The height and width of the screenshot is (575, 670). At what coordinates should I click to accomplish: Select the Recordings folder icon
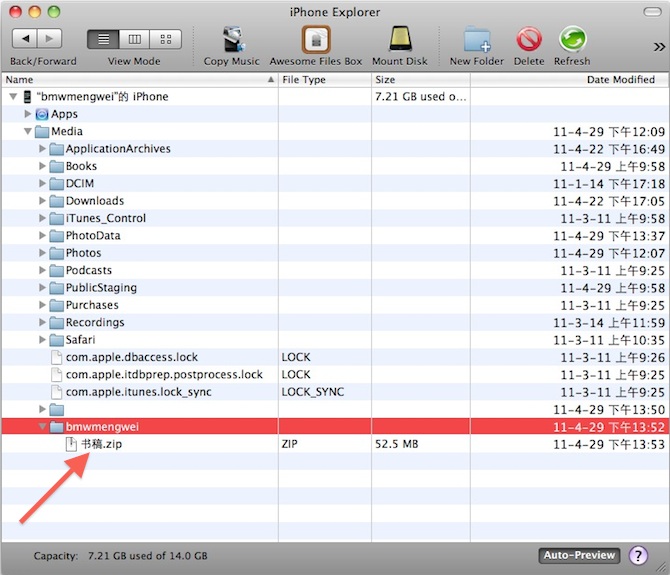pos(56,323)
